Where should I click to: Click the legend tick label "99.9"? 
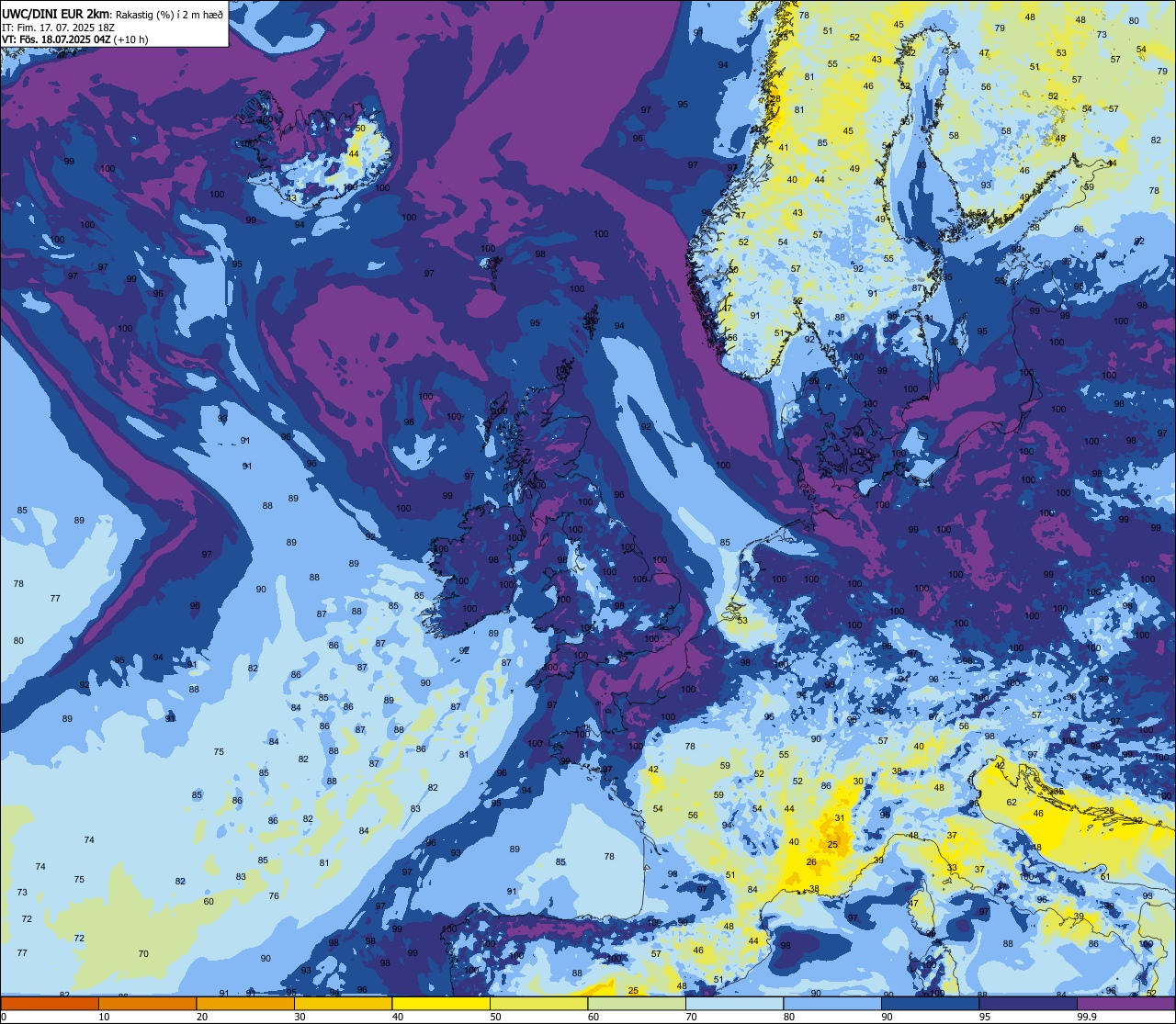(x=1088, y=1017)
